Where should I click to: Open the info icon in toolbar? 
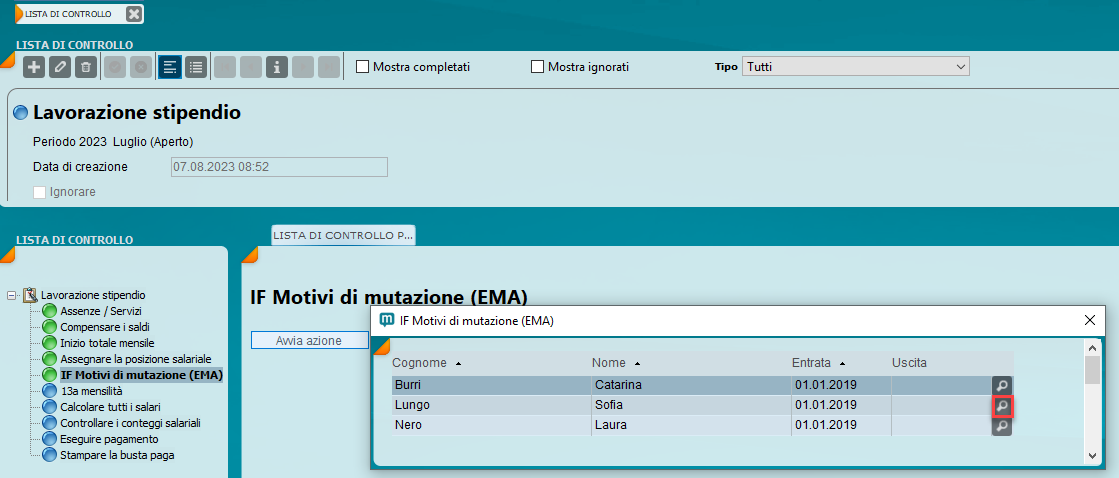tap(276, 67)
